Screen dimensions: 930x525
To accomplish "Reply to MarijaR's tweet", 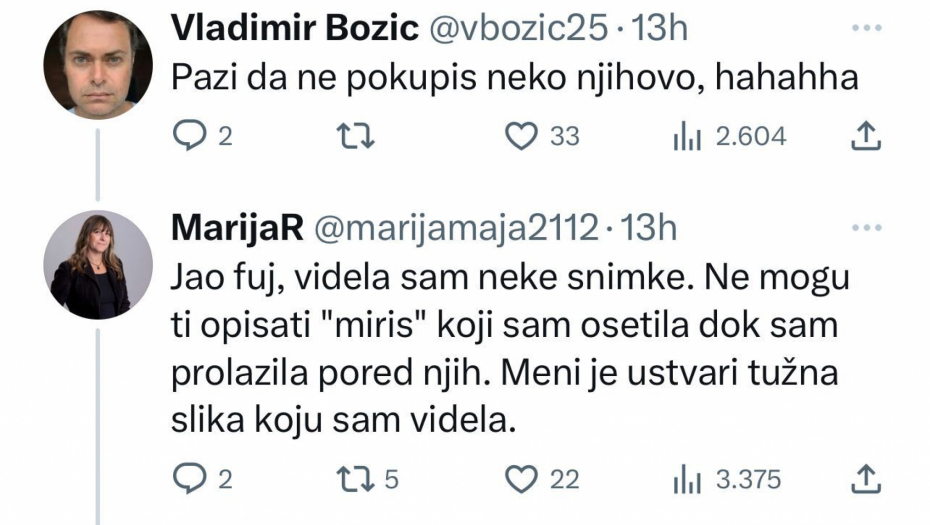I will (x=188, y=480).
